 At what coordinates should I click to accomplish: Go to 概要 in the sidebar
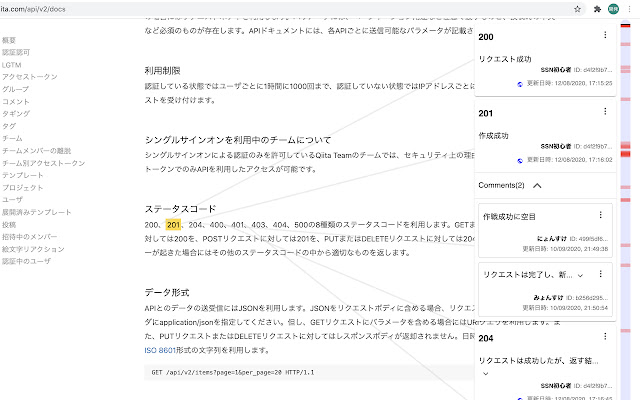tap(9, 40)
